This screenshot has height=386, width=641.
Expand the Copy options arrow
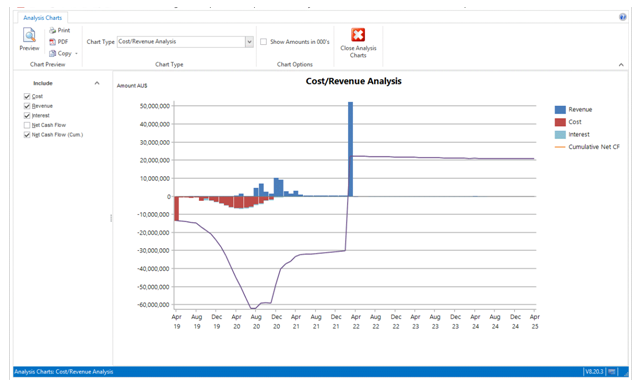pos(76,54)
